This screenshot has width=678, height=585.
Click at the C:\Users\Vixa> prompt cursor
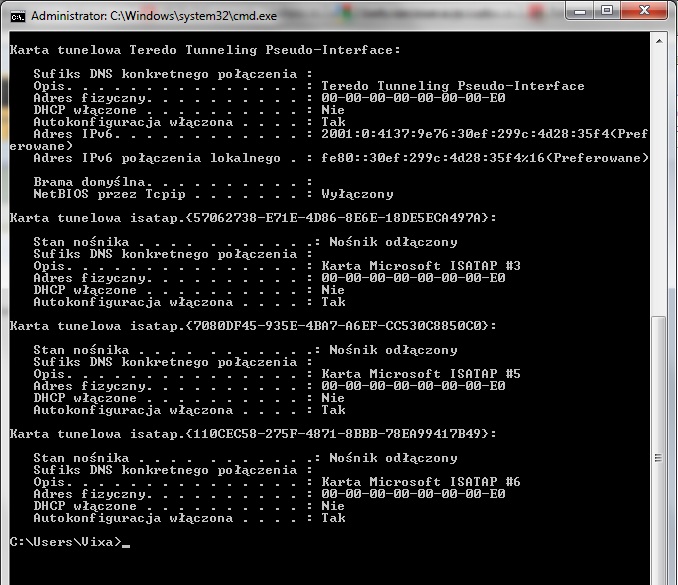click(x=126, y=543)
